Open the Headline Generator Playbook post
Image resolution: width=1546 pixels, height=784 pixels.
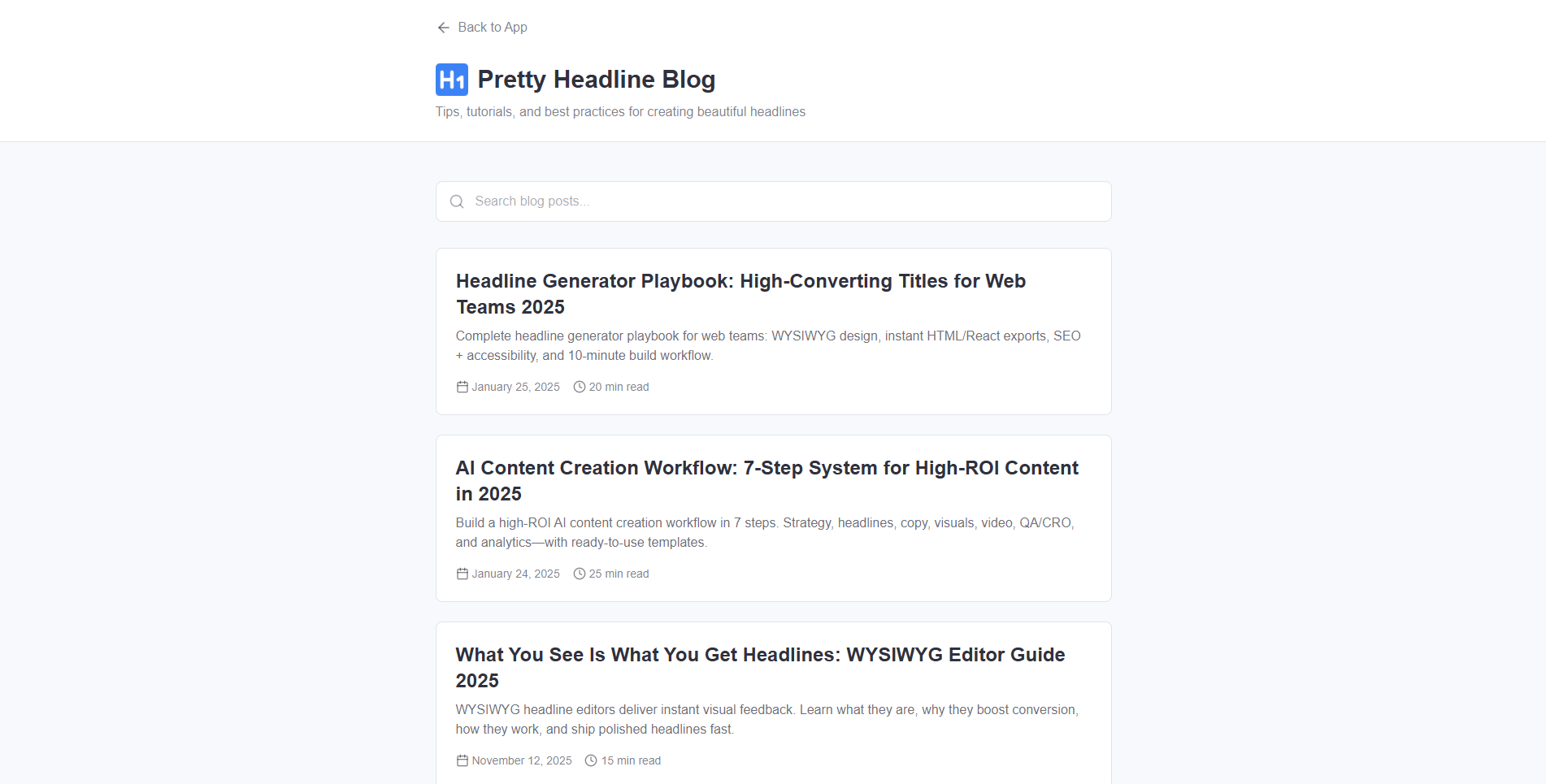[x=740, y=294]
